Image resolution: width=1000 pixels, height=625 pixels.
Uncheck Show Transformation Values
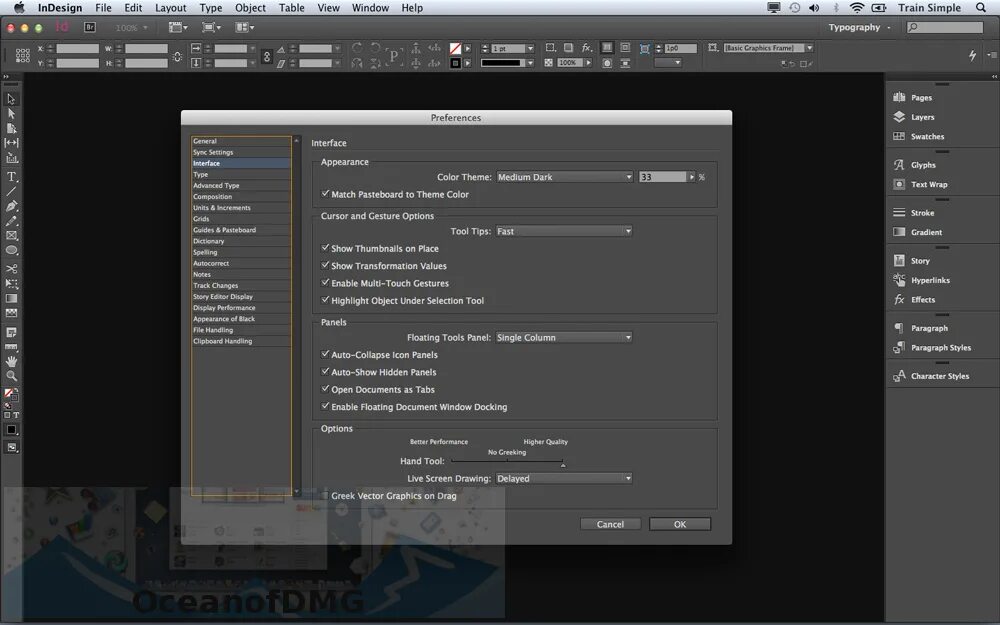pos(325,265)
